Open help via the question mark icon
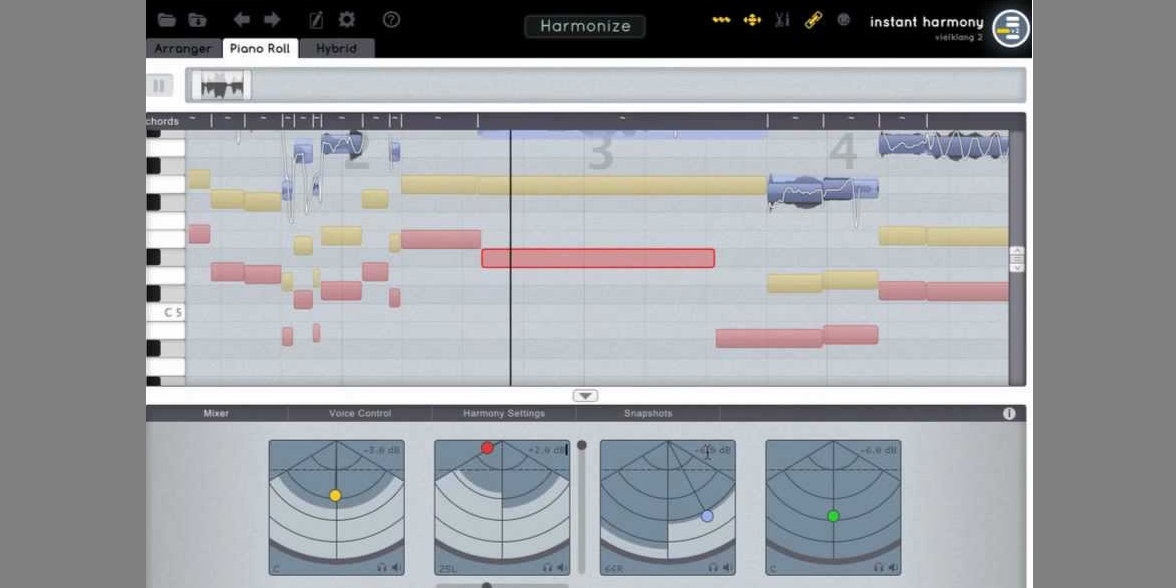 click(392, 20)
